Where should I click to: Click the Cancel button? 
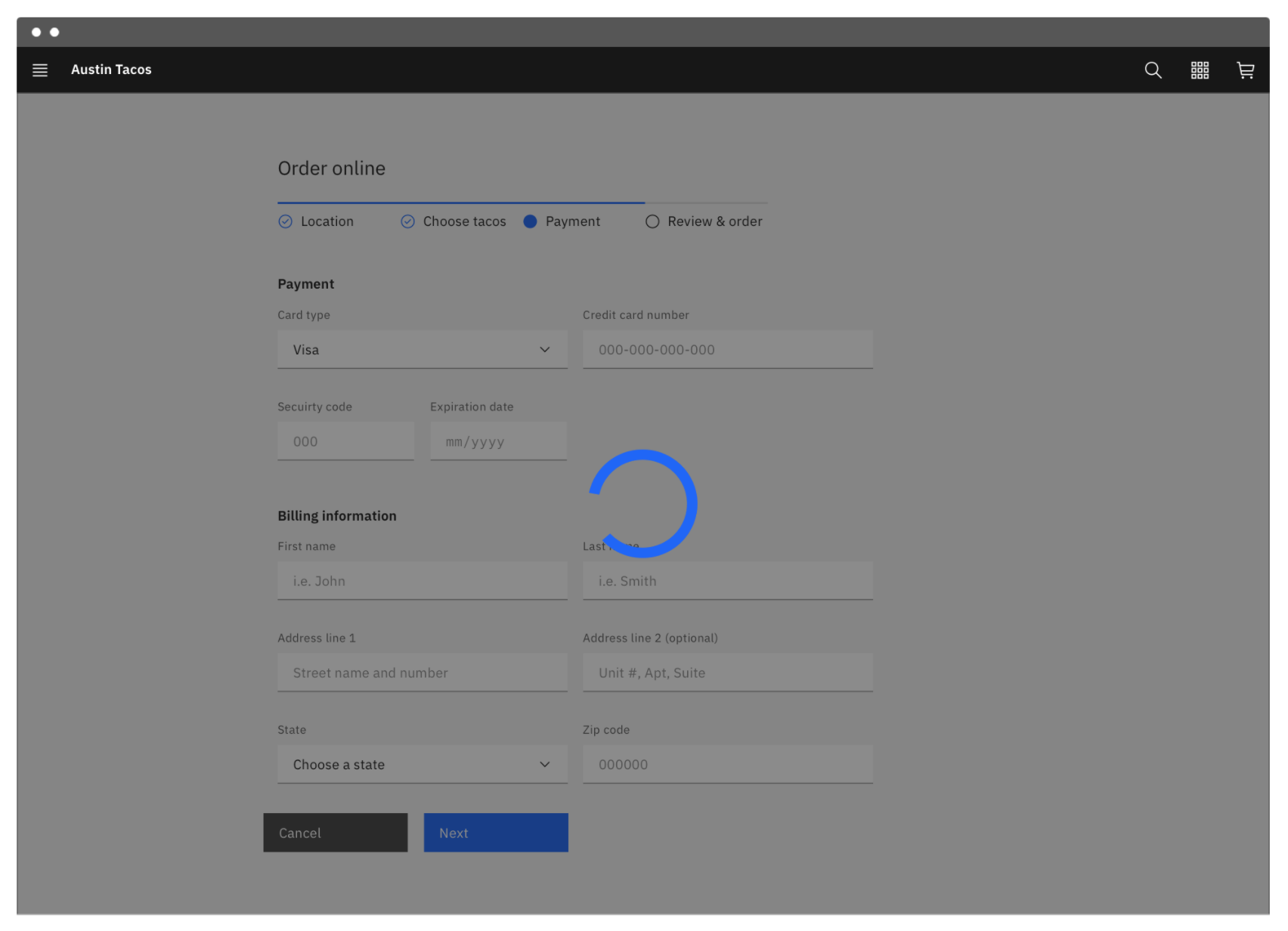(x=335, y=832)
